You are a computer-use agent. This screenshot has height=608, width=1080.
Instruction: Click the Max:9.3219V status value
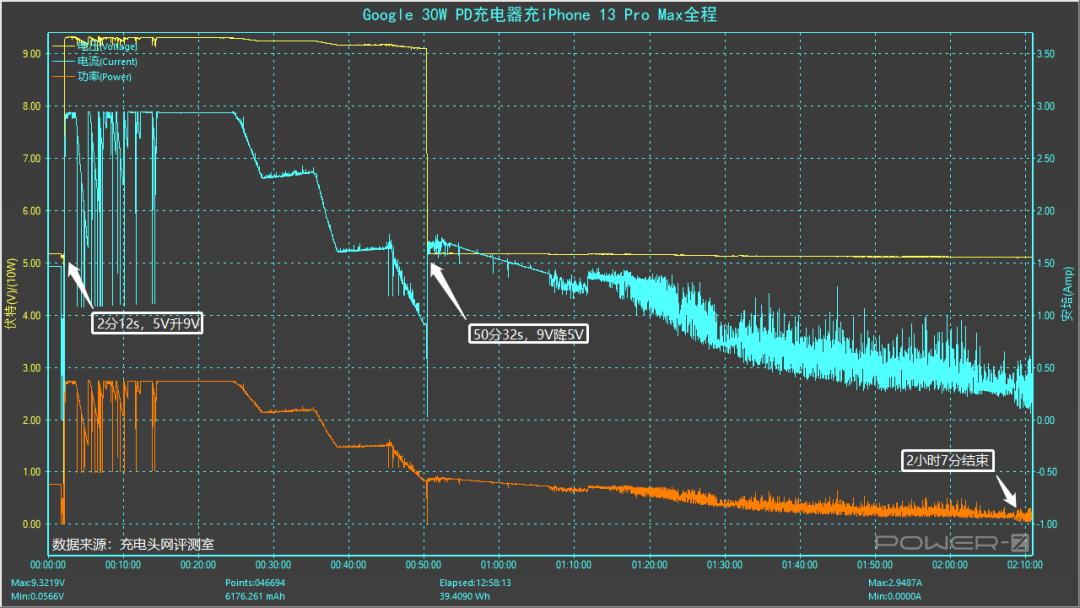pos(38,583)
